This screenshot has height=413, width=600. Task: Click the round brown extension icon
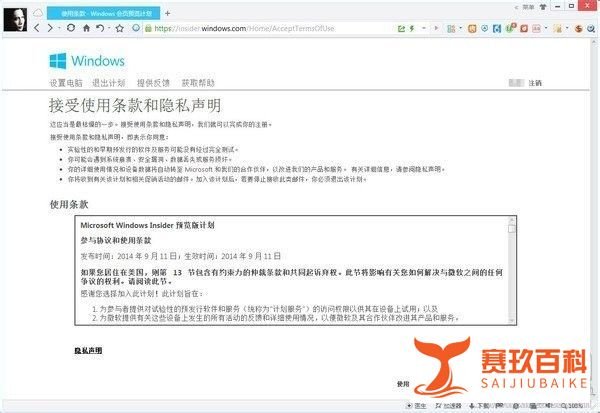point(579,29)
